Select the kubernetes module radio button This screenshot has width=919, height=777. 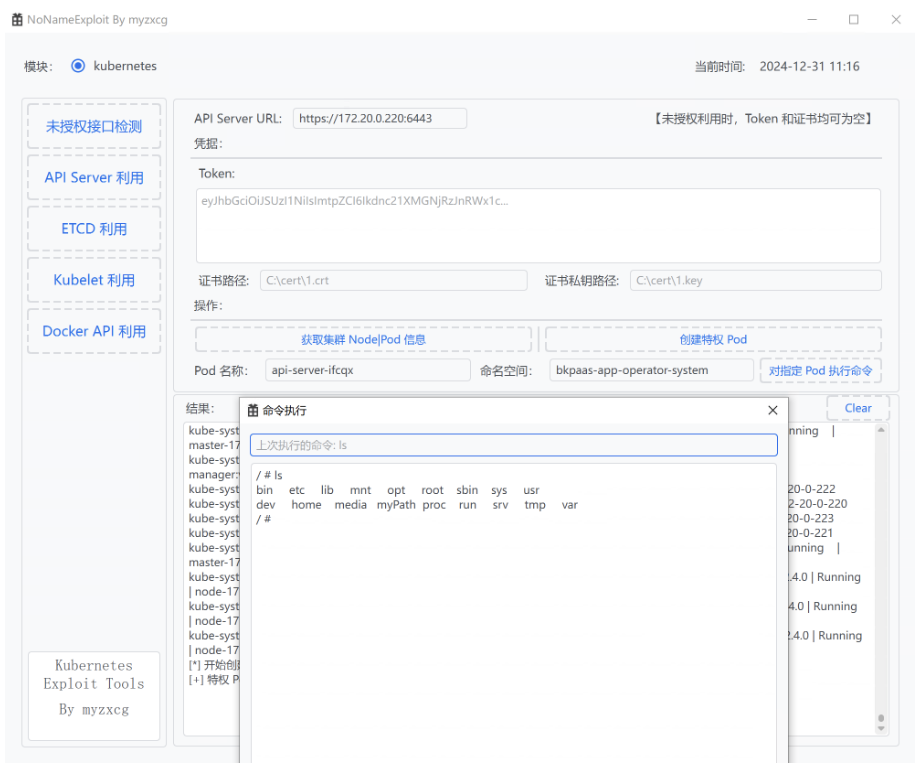[x=78, y=66]
